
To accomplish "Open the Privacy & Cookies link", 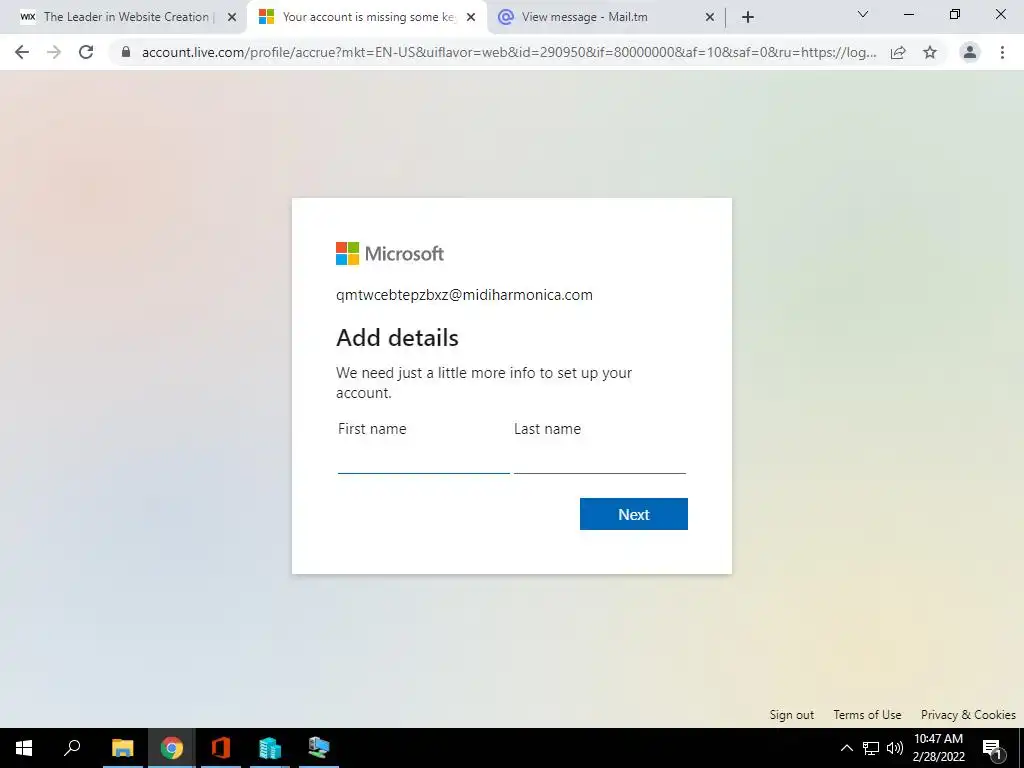I will [968, 714].
